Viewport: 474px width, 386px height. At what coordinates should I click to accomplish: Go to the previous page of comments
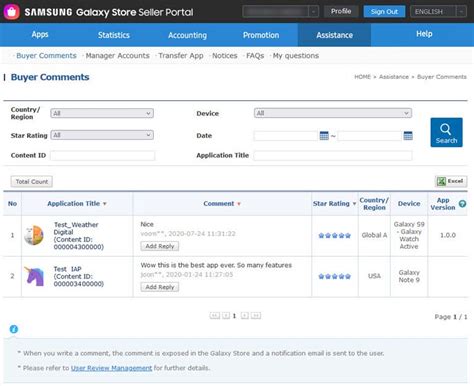click(x=226, y=315)
